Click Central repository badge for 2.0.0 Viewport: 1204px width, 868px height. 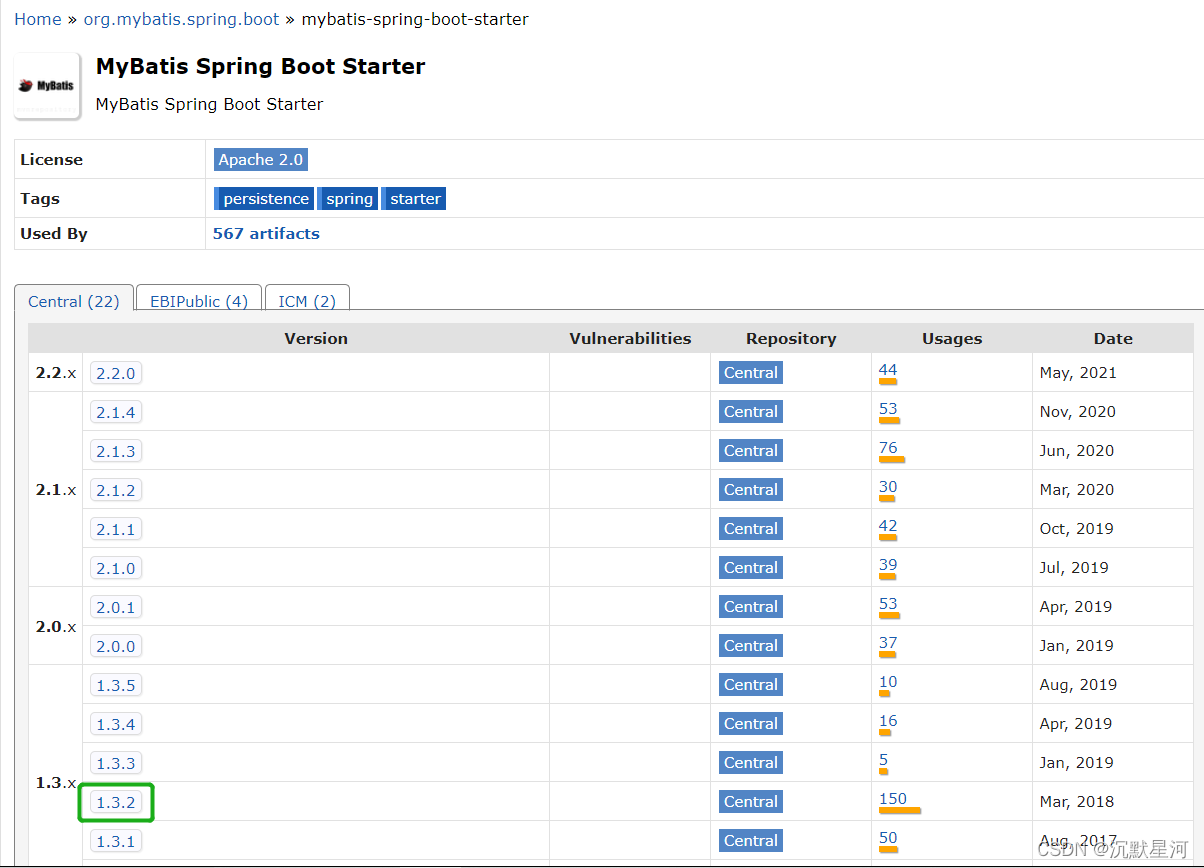click(x=751, y=646)
